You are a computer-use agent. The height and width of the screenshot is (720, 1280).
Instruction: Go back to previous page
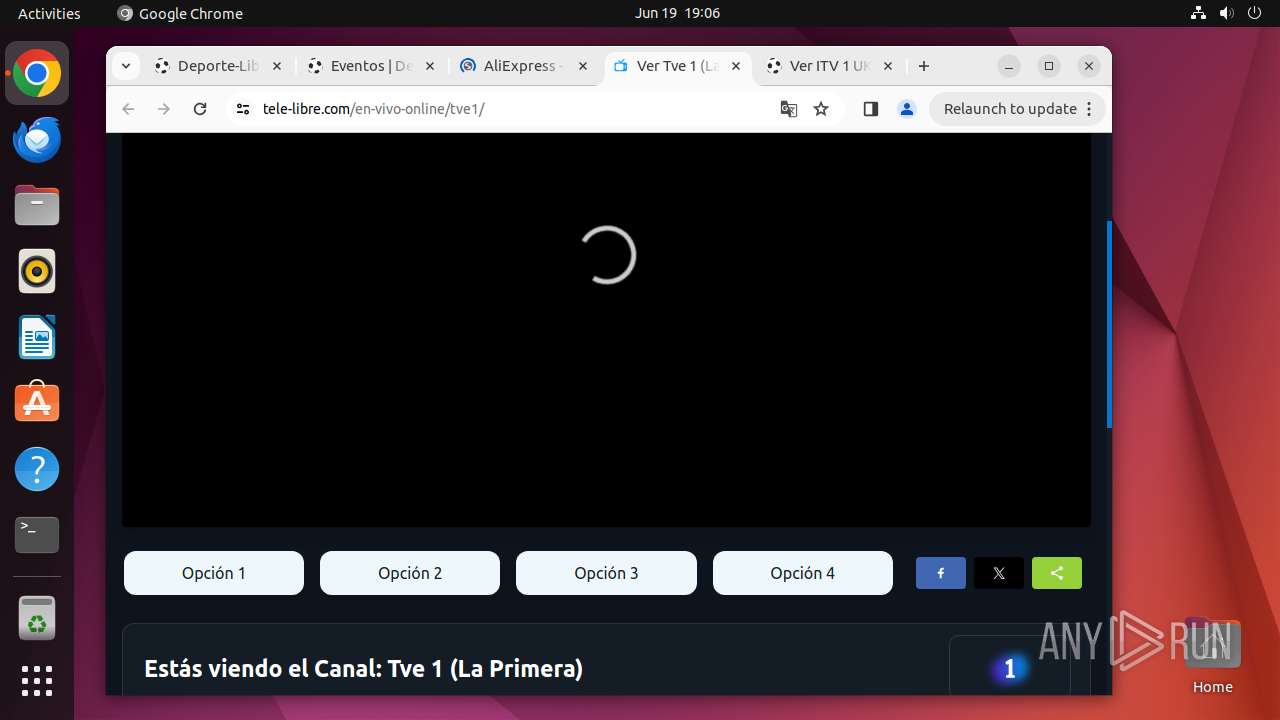point(128,109)
